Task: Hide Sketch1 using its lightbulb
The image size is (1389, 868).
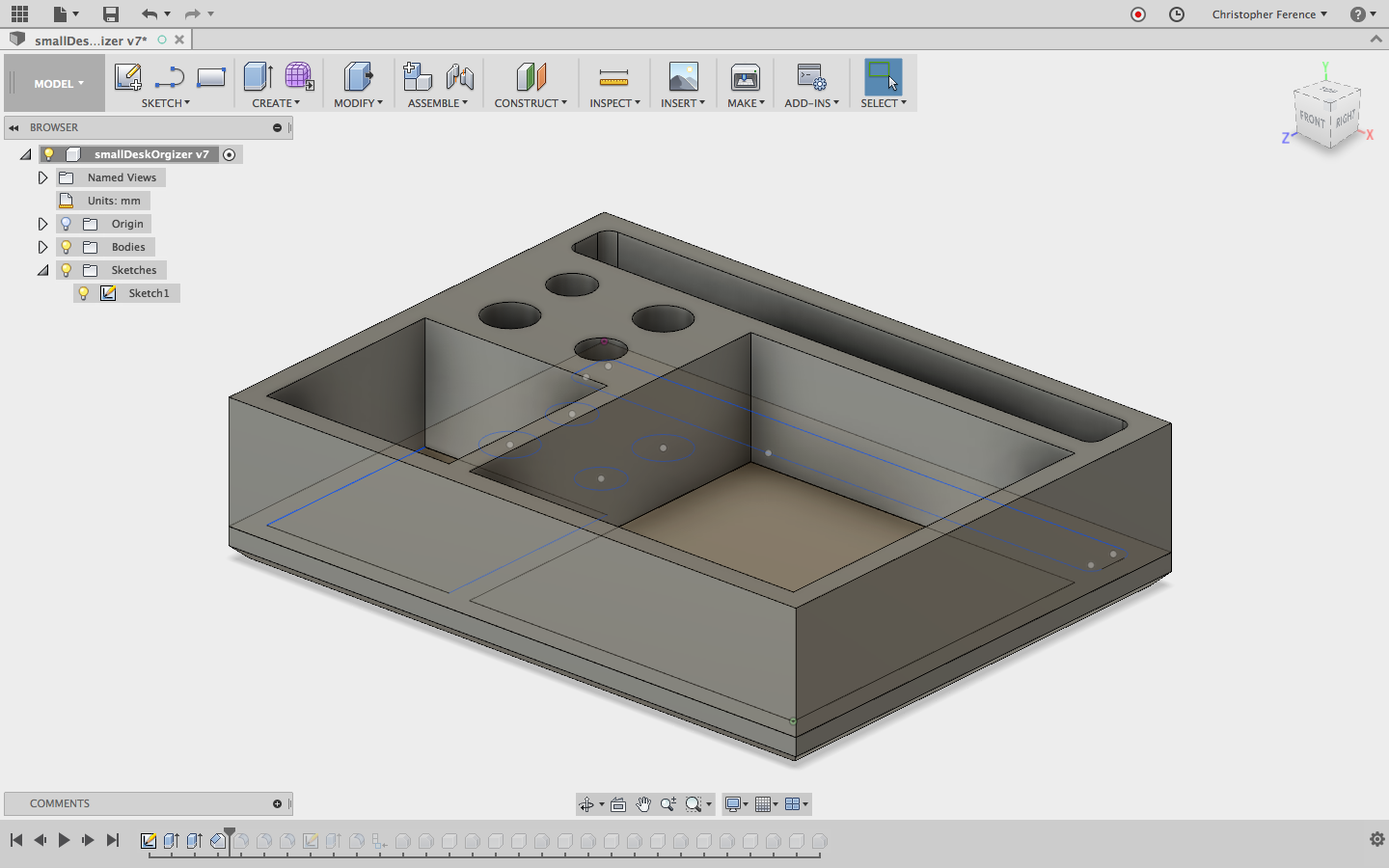Action: tap(84, 293)
